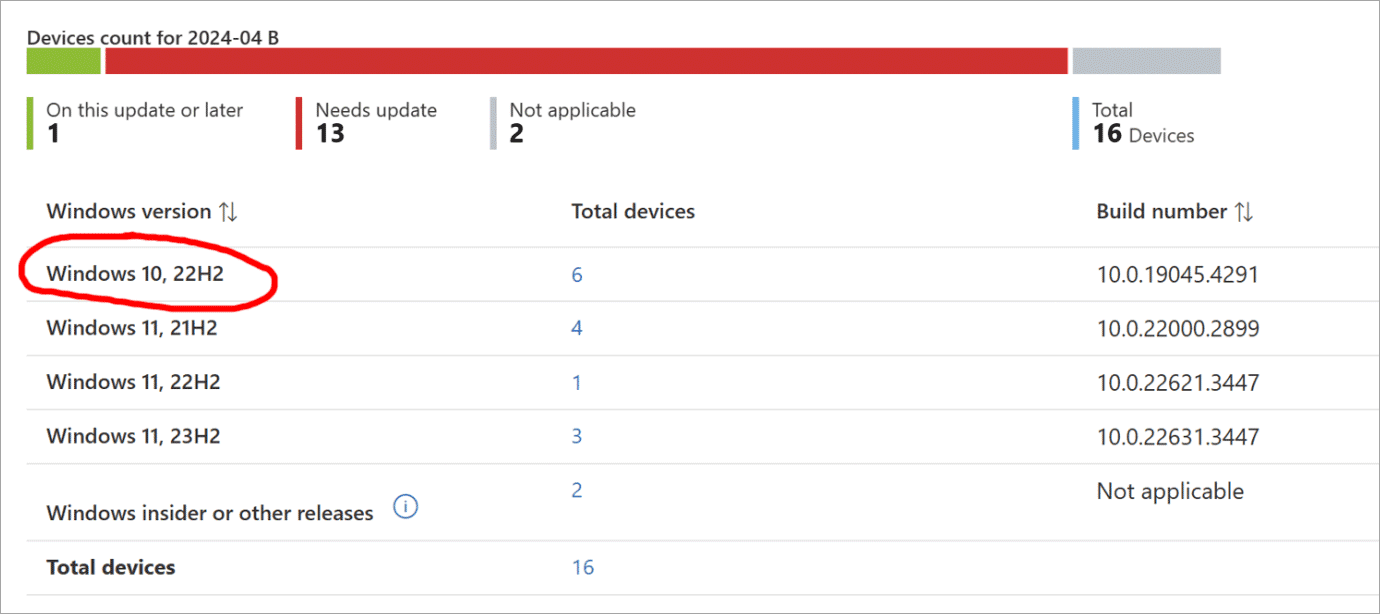Sort the table by Build number

(x=1244, y=212)
